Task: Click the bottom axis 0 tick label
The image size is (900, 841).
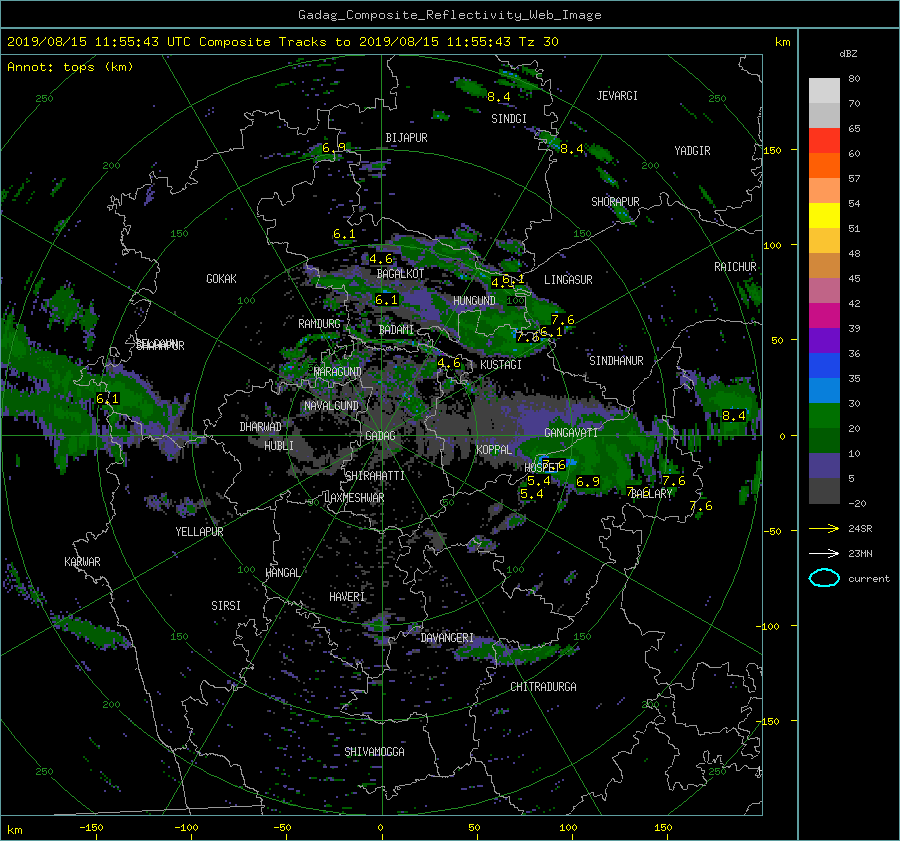Action: (x=380, y=828)
